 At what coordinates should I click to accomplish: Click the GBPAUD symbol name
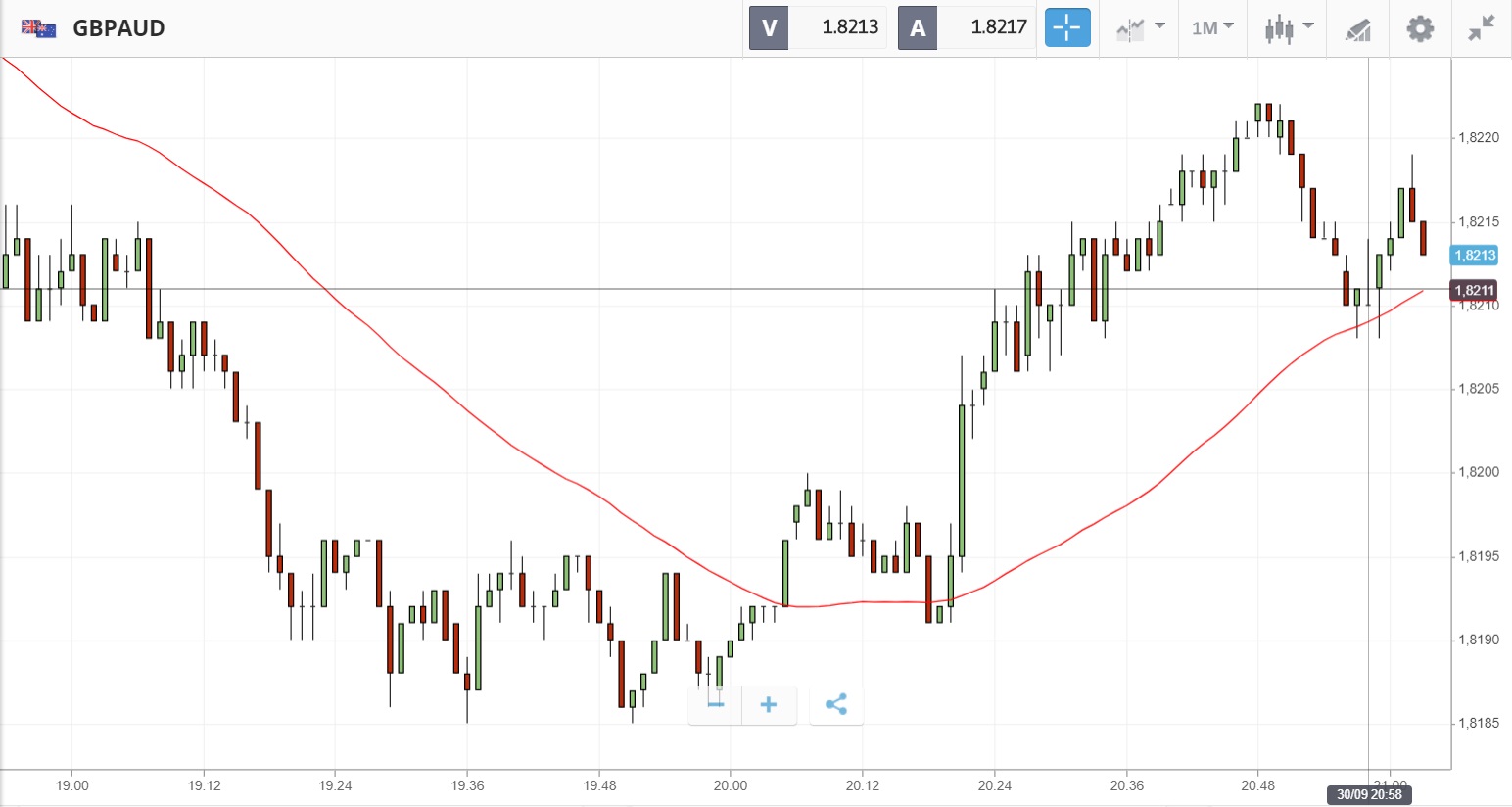pyautogui.click(x=118, y=28)
